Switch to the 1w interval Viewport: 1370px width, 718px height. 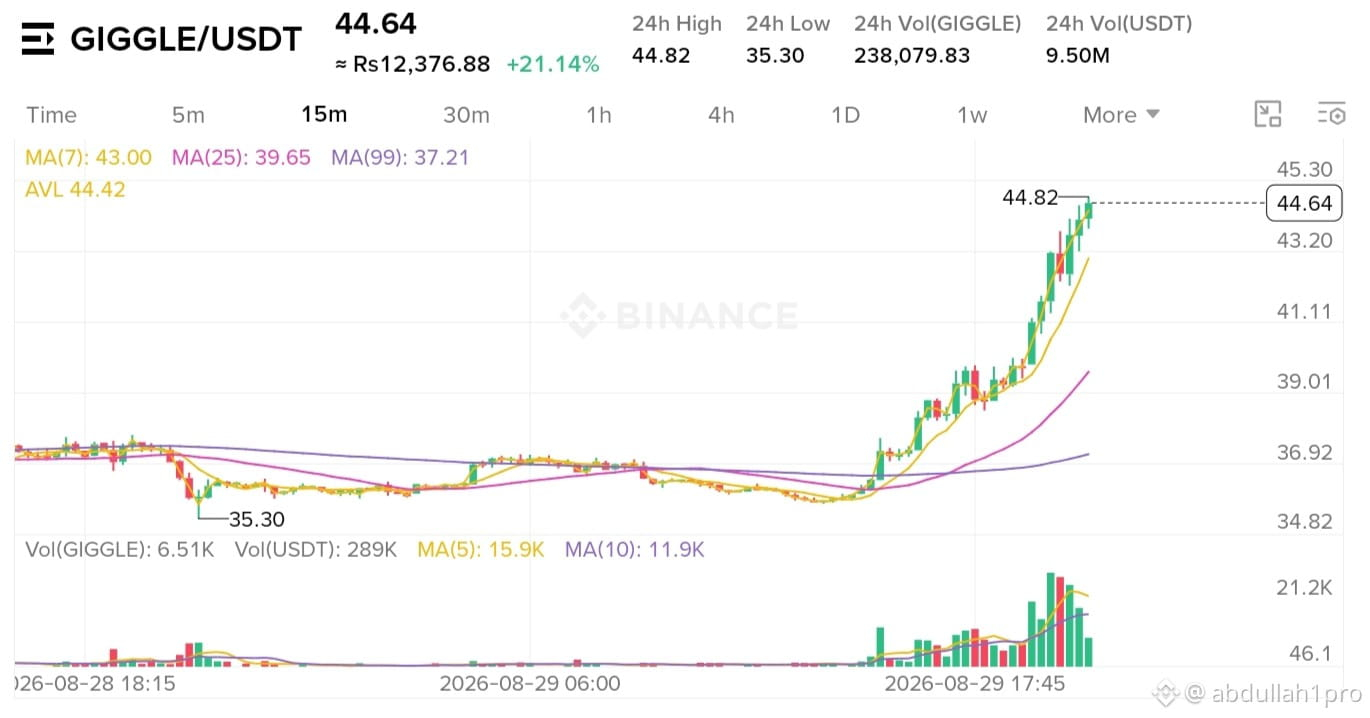(x=972, y=115)
